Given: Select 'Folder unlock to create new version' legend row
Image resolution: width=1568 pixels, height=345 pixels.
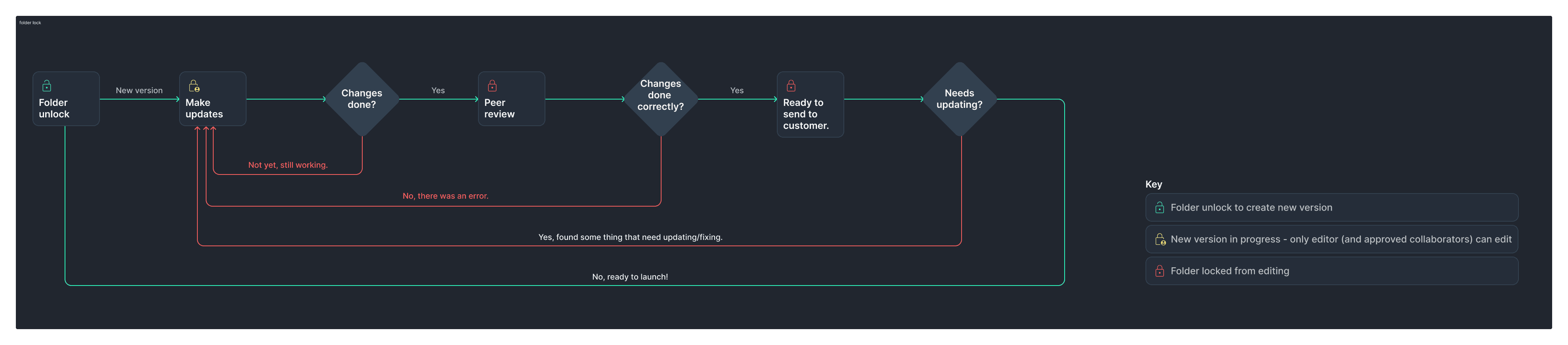Looking at the screenshot, I should pos(1332,207).
